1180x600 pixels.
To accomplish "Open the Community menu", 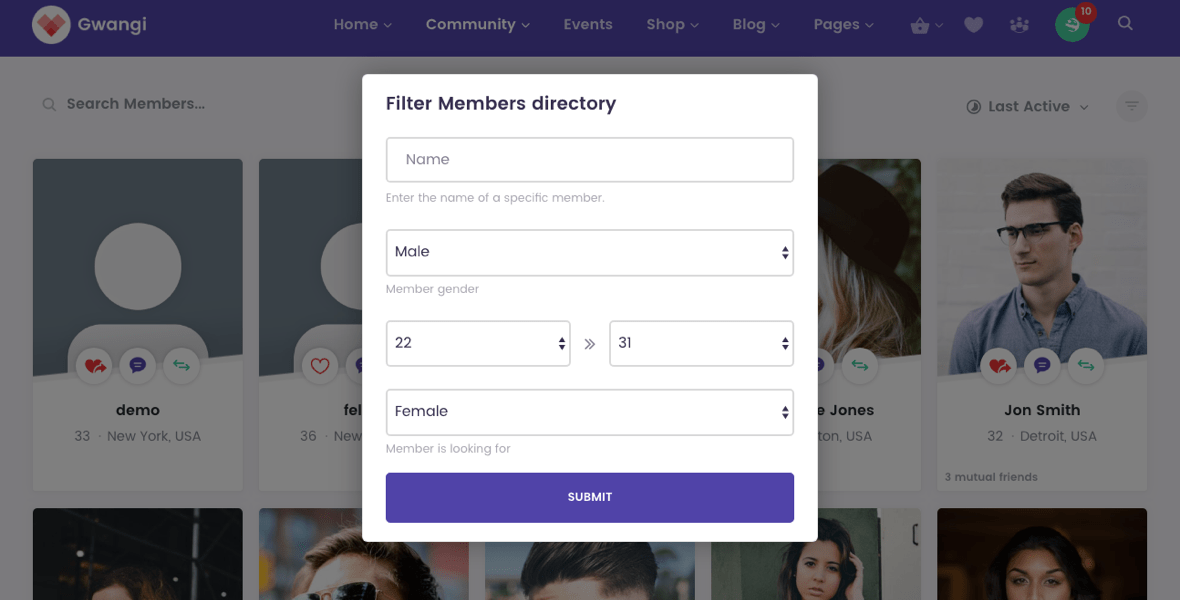I will 477,25.
